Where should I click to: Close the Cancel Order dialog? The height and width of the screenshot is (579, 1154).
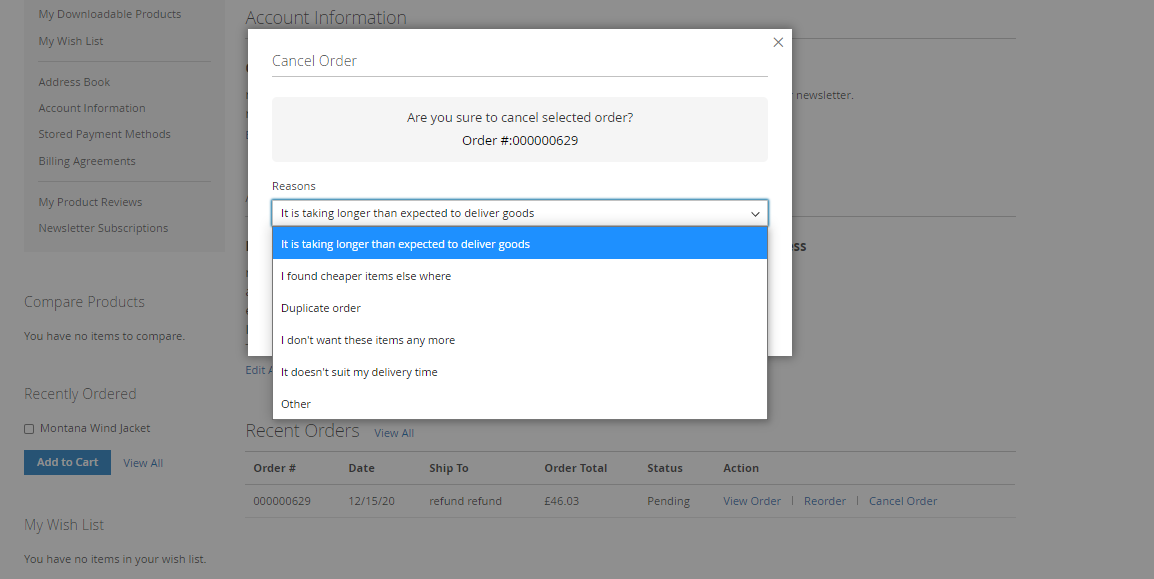tap(778, 43)
